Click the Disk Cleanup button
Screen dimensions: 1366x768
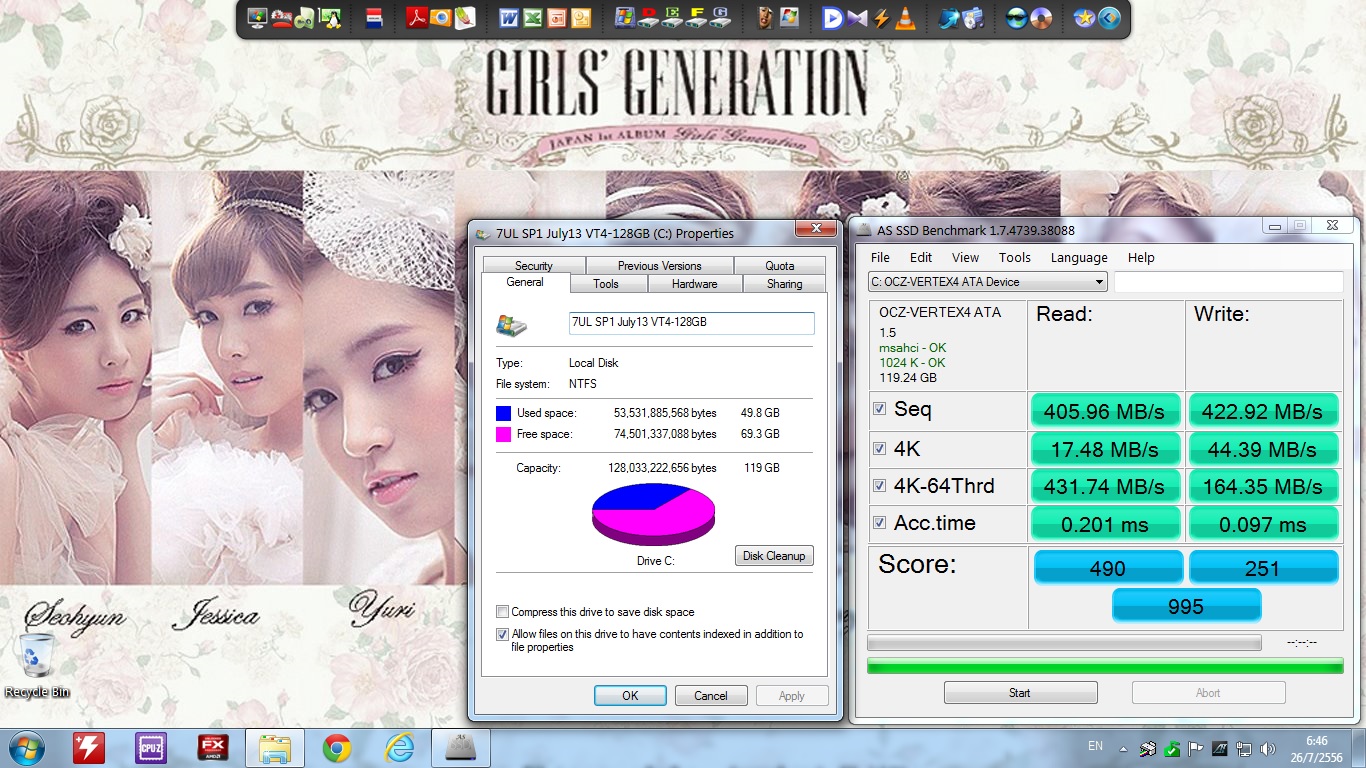[774, 556]
